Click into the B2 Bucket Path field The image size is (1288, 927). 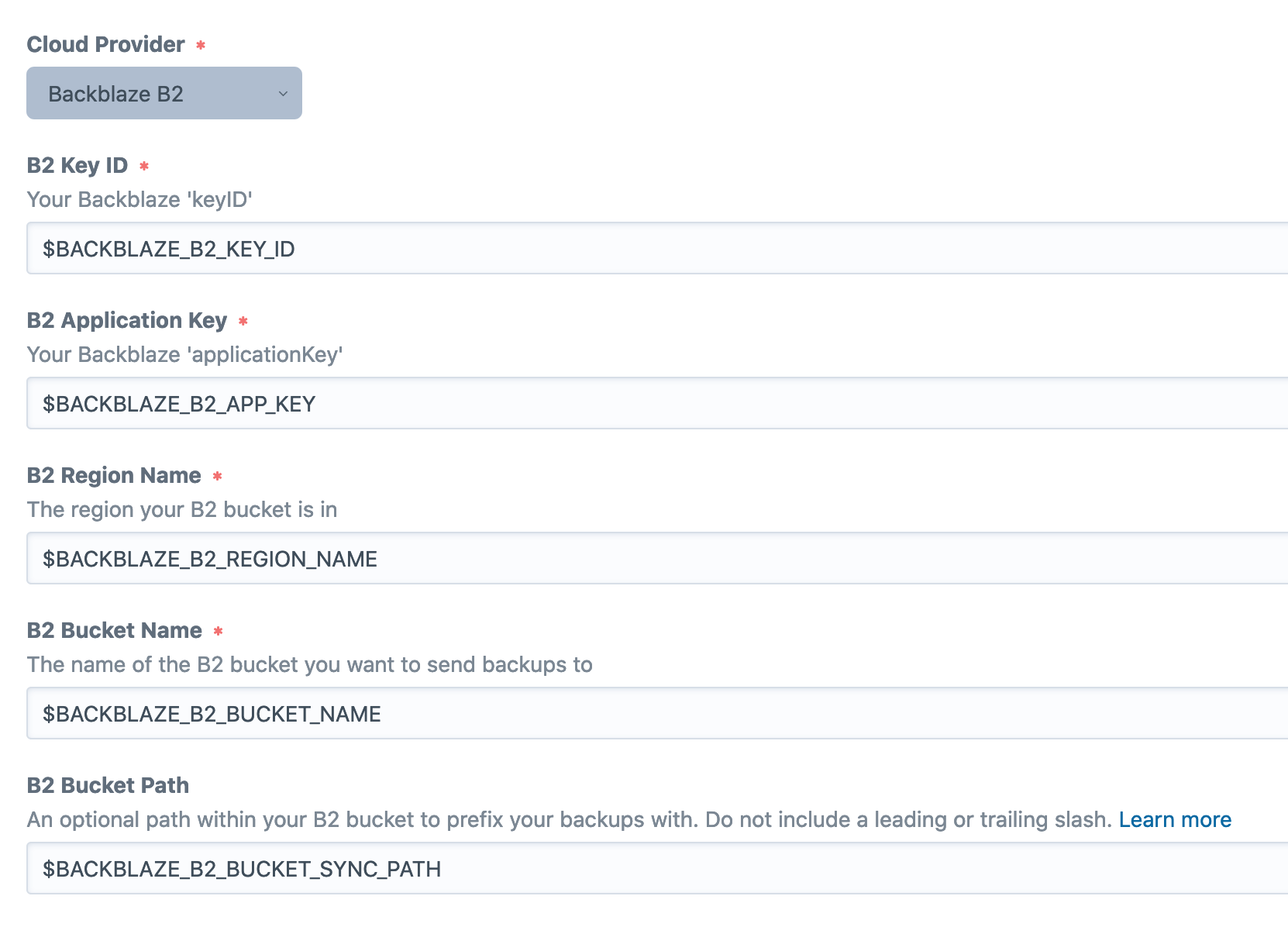(657, 868)
